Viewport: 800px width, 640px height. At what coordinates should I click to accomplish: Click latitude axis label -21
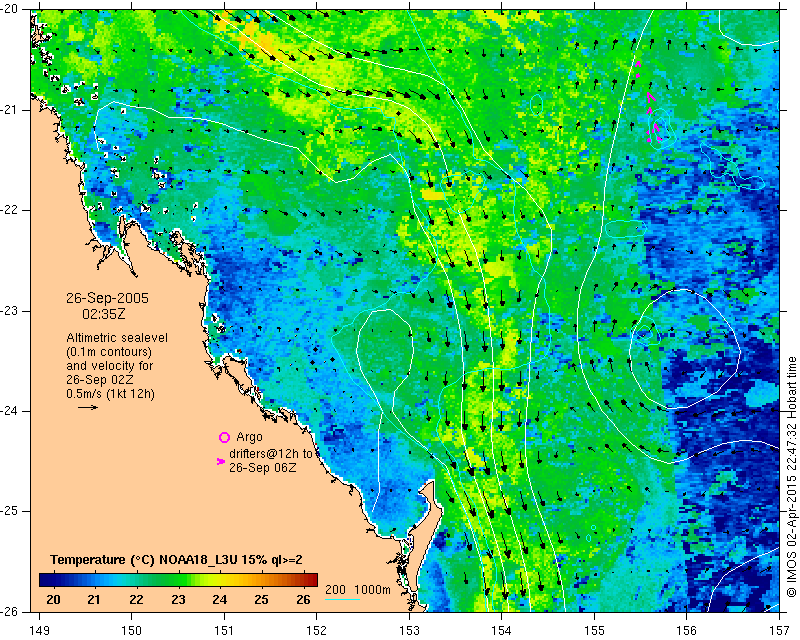[x=9, y=110]
